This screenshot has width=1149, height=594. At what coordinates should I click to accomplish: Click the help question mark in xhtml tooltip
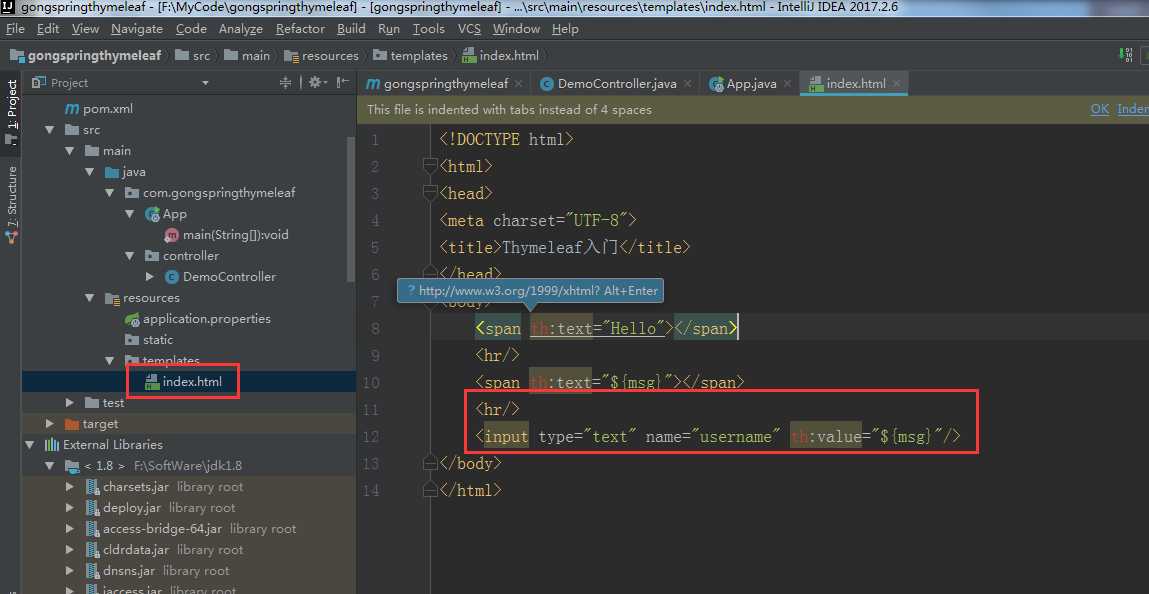pyautogui.click(x=411, y=291)
